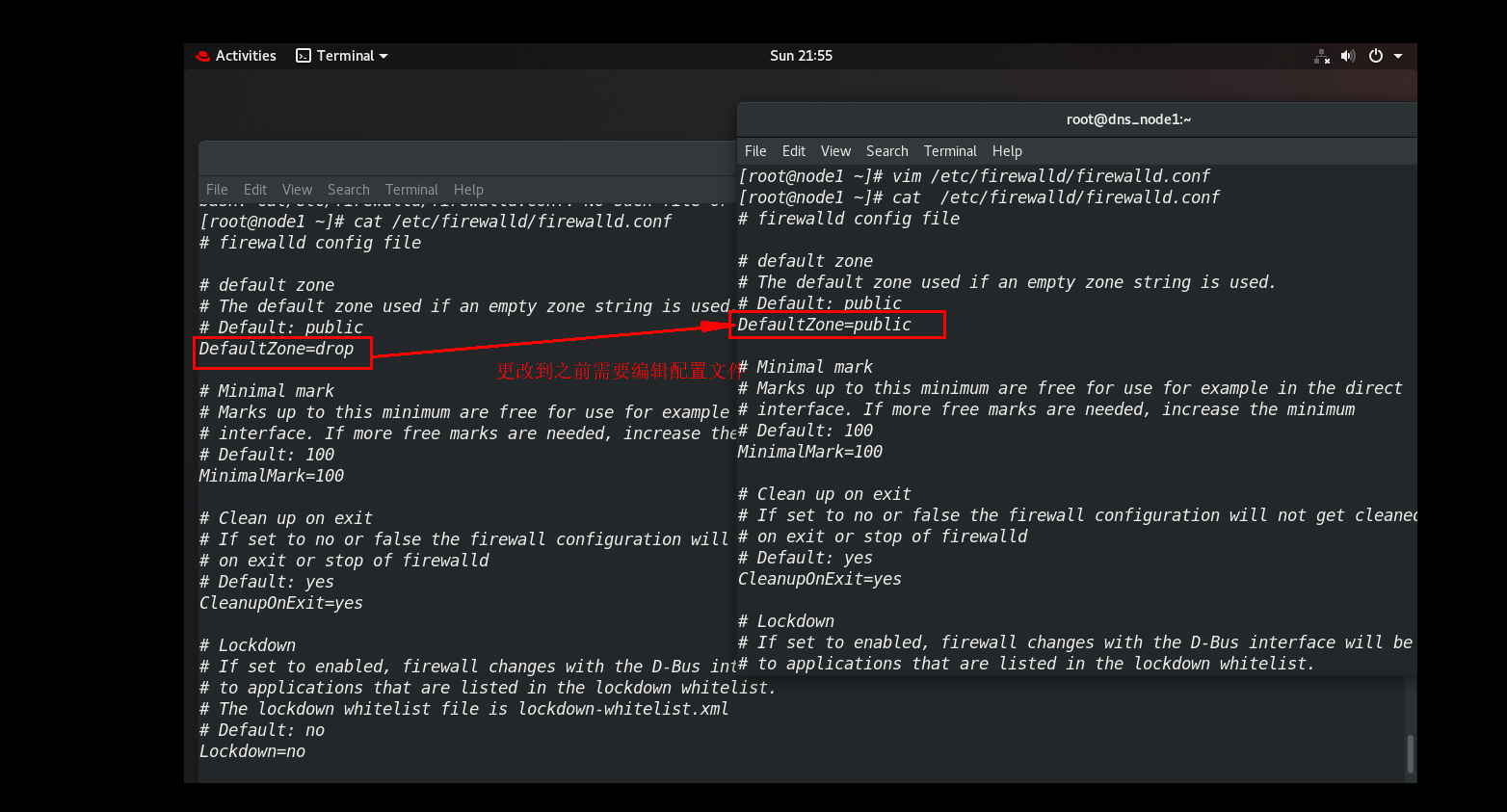Screen dimensions: 1507x812
Task: Click CleanupOnExit=yes in front terminal
Action: pos(820,579)
